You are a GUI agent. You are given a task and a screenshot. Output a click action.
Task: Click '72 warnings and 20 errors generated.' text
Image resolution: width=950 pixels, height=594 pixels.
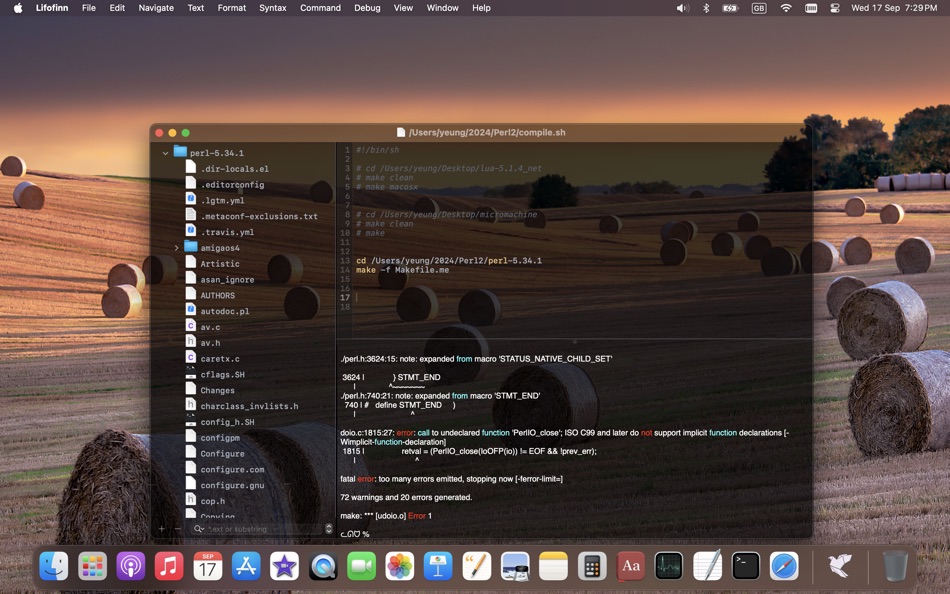point(406,497)
